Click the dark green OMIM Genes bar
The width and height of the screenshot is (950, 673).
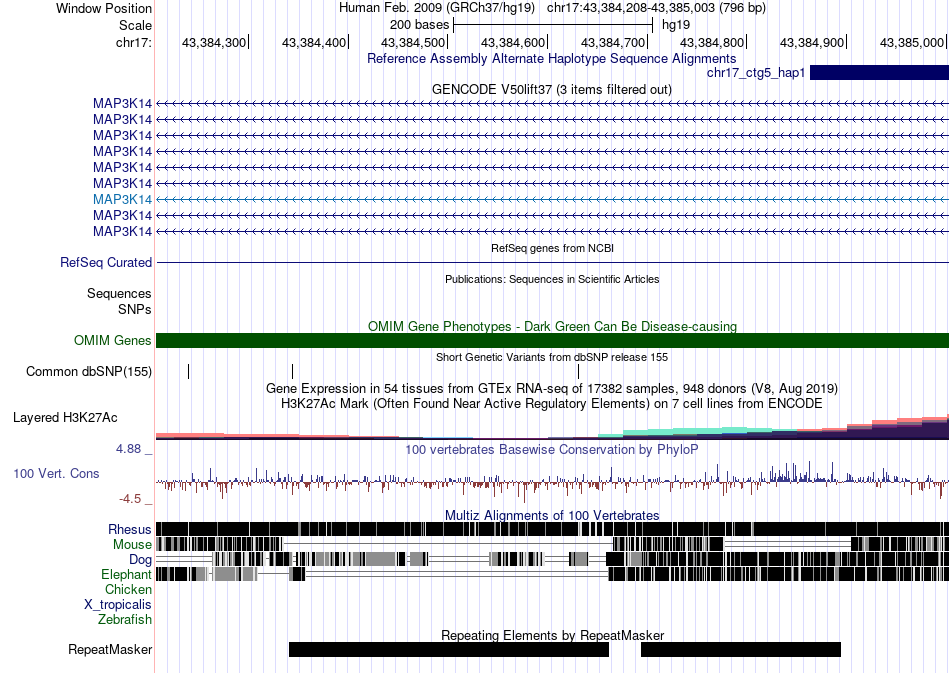pos(553,340)
